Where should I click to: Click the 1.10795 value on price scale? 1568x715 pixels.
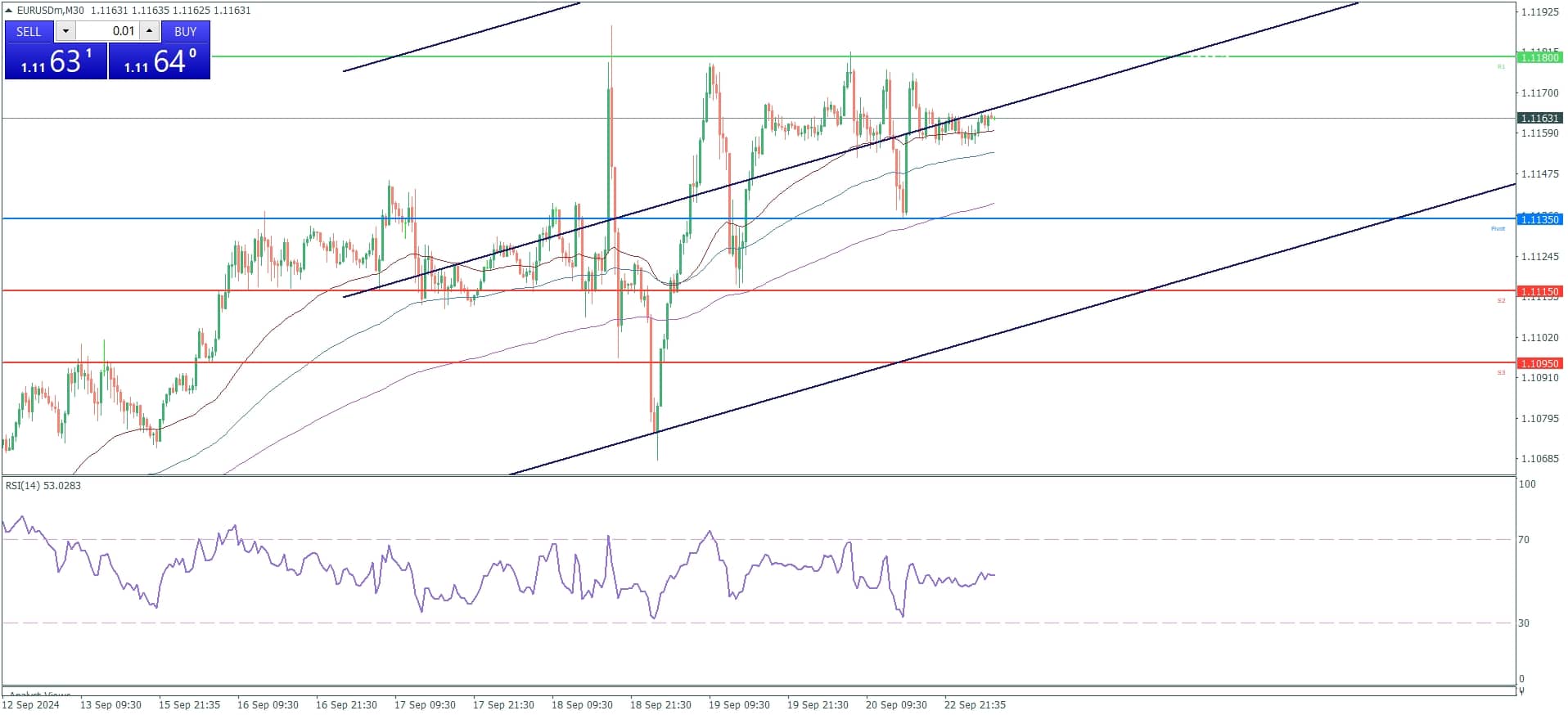point(1539,419)
